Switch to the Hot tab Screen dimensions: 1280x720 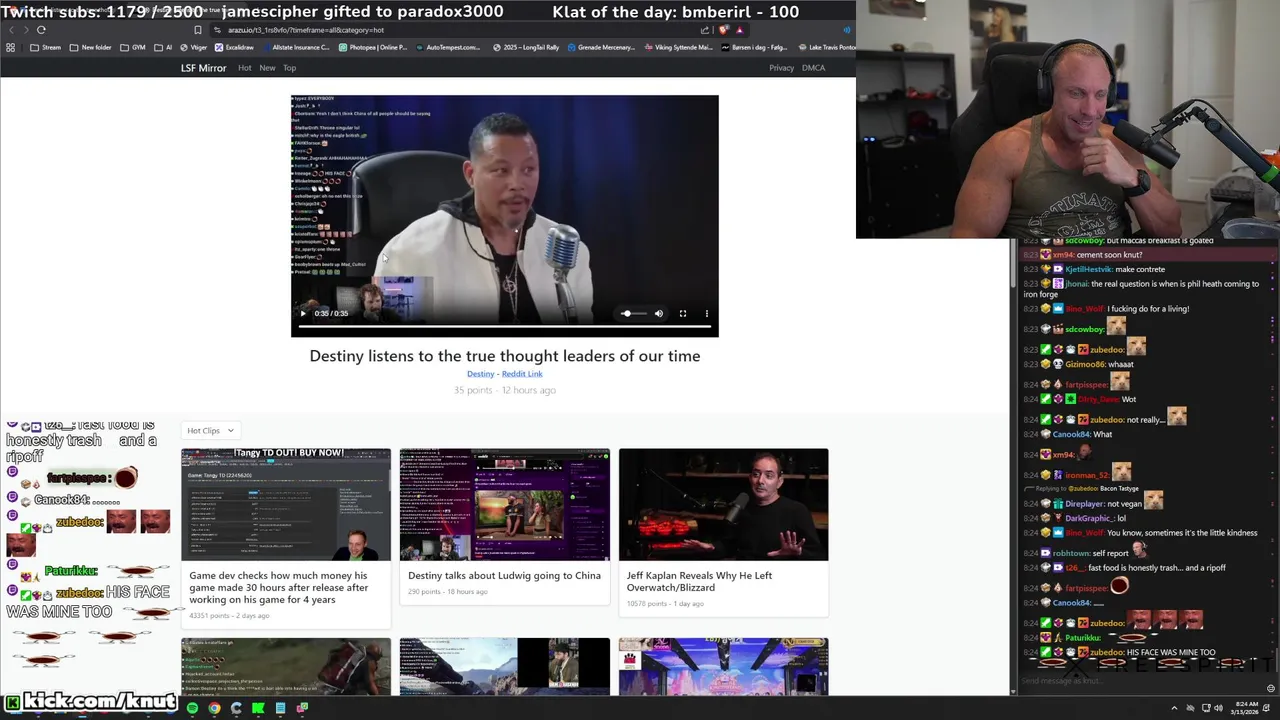[244, 68]
